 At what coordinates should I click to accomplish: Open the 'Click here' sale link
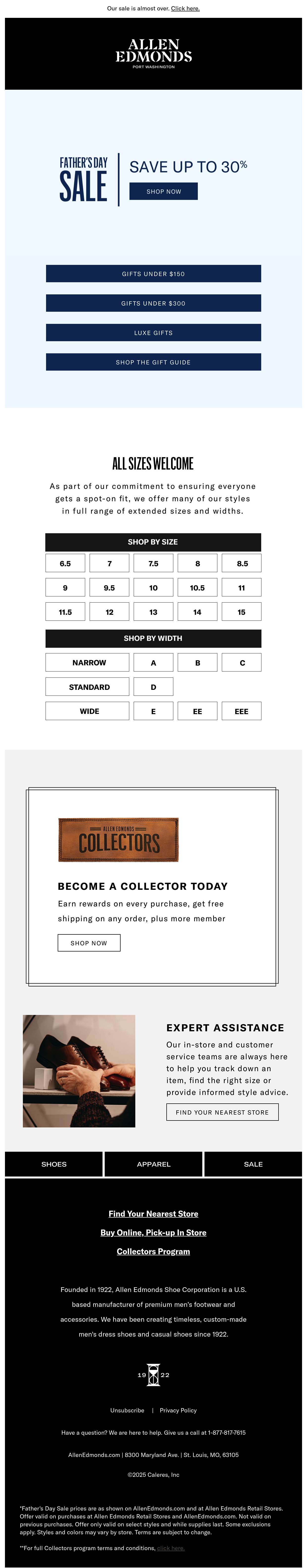(185, 8)
